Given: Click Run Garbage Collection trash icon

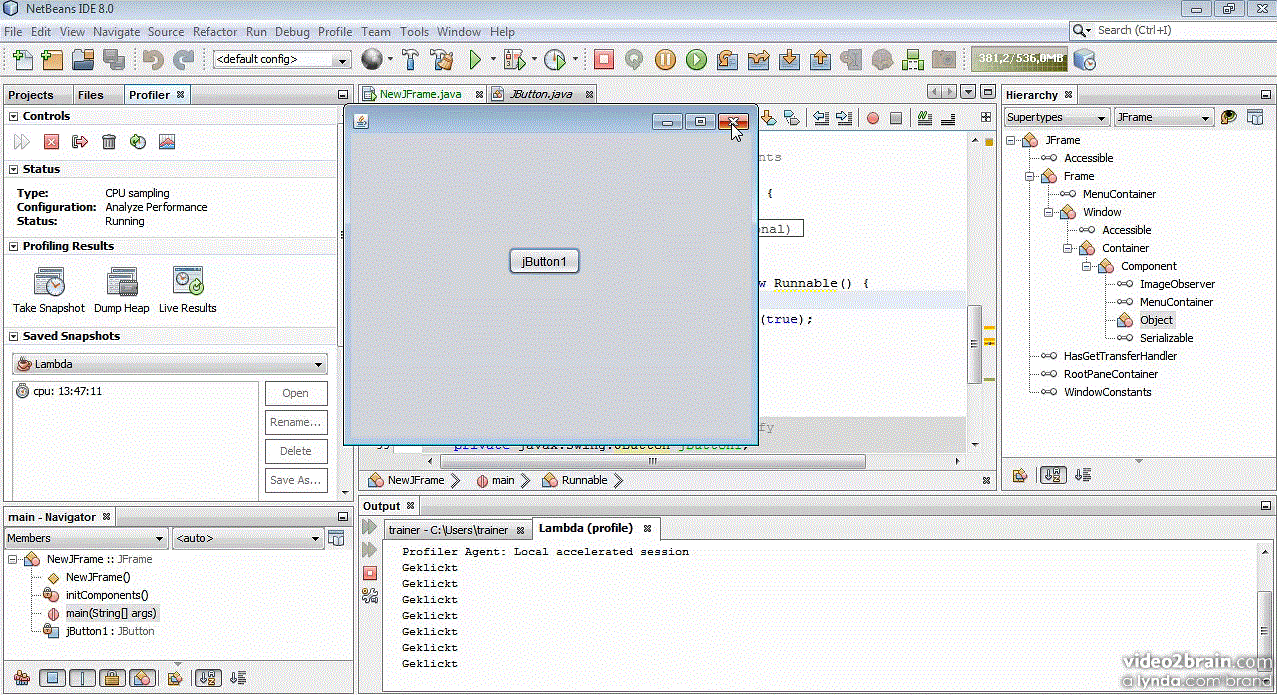Looking at the screenshot, I should coord(109,142).
